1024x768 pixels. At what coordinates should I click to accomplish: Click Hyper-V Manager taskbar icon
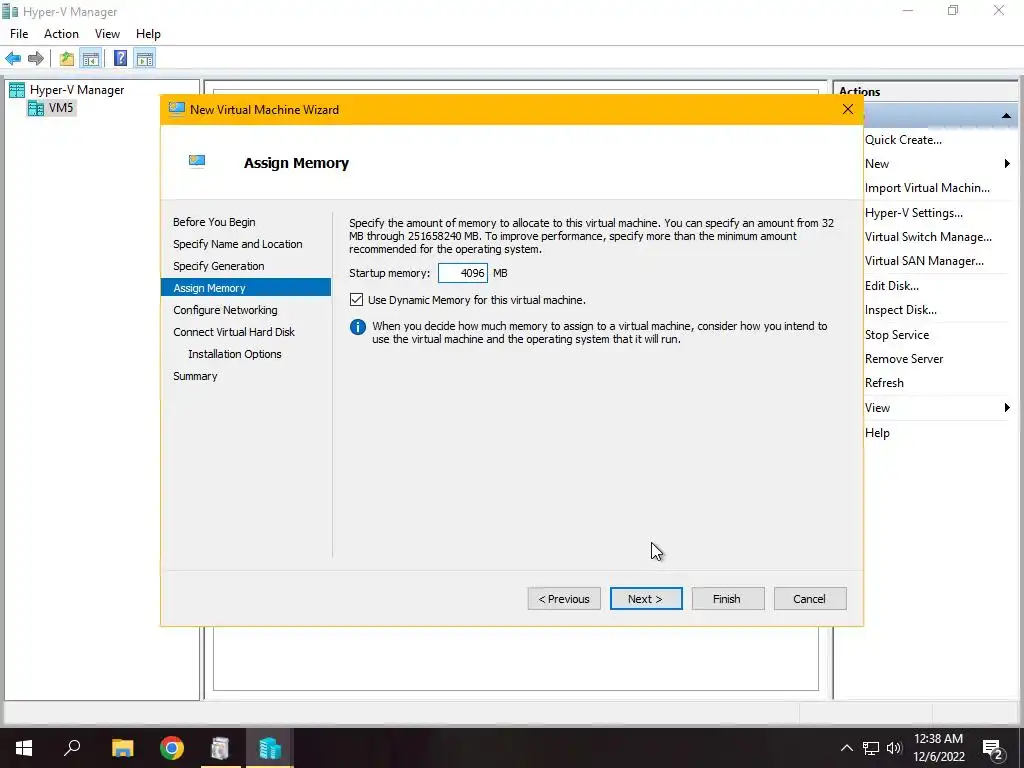point(270,748)
